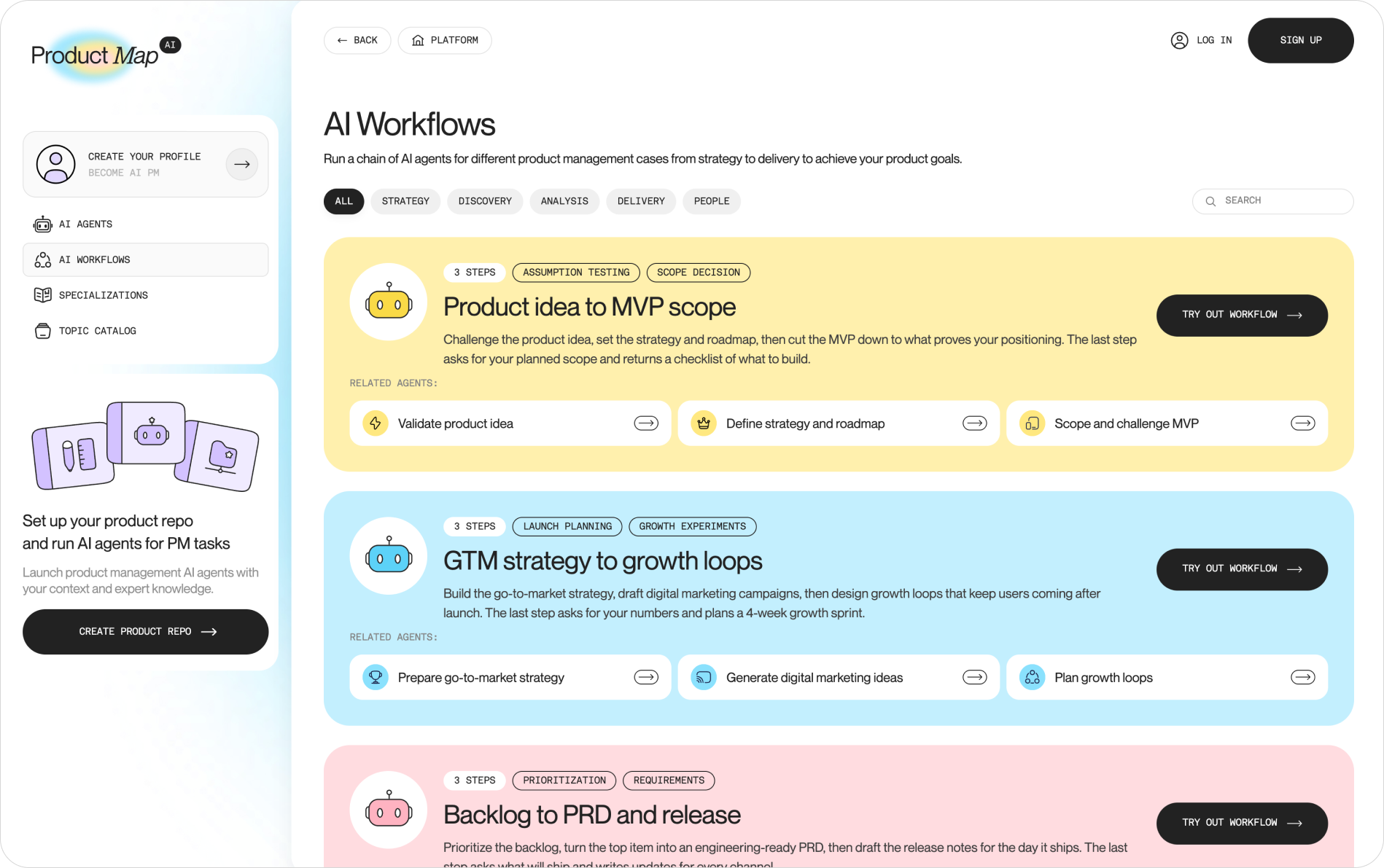Open the Generate digital marketing ideas arrow
1384x868 pixels.
[x=975, y=678]
